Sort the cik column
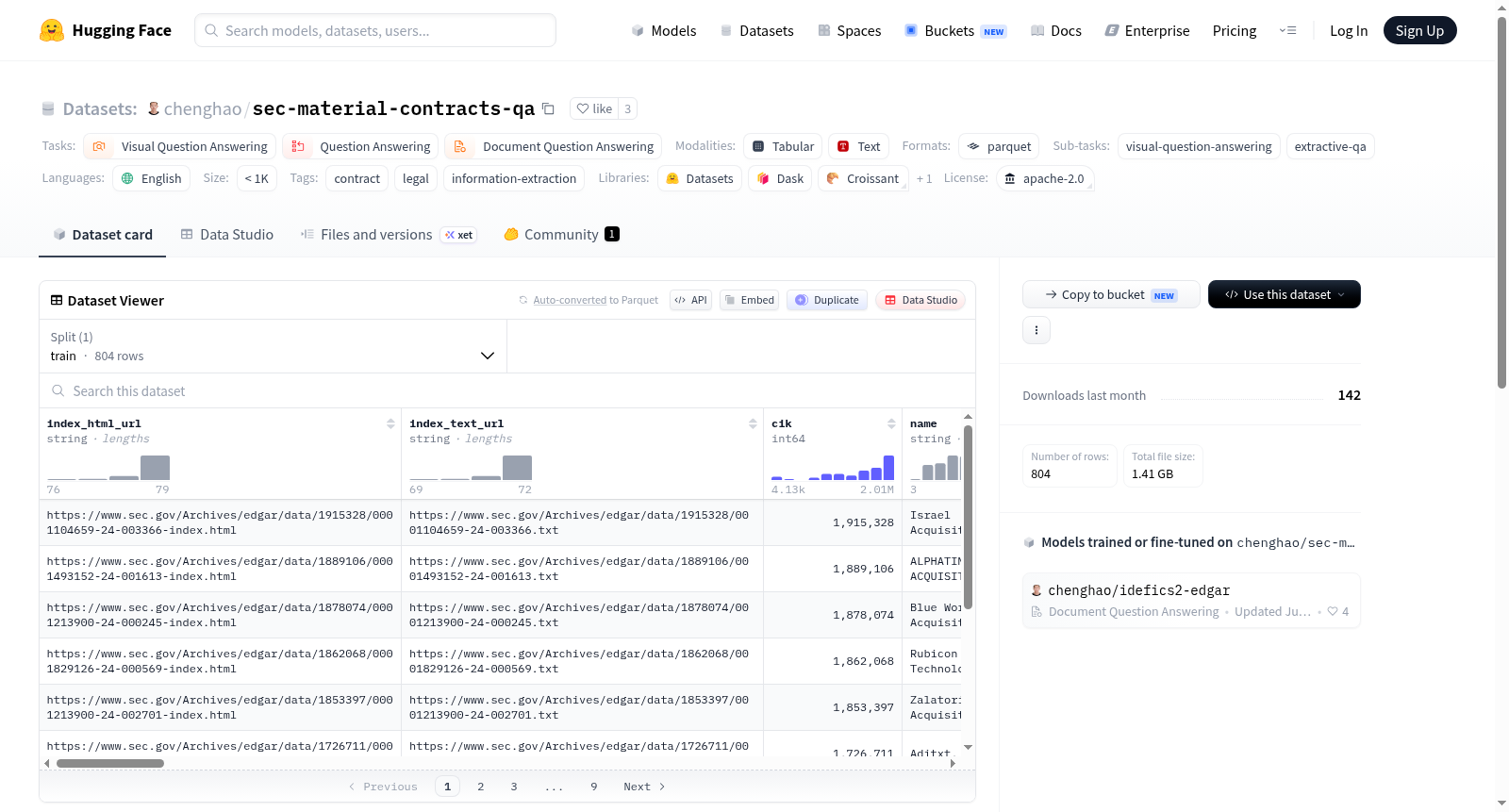The image size is (1509, 812). [x=891, y=423]
